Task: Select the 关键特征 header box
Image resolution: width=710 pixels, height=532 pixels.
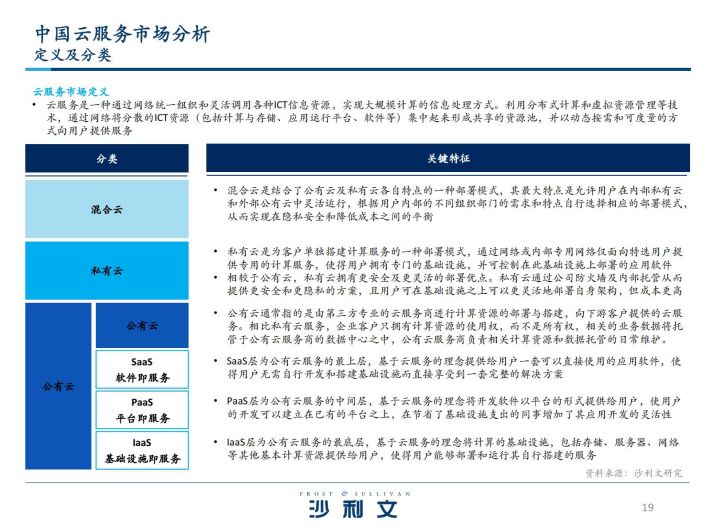Action: 448,158
